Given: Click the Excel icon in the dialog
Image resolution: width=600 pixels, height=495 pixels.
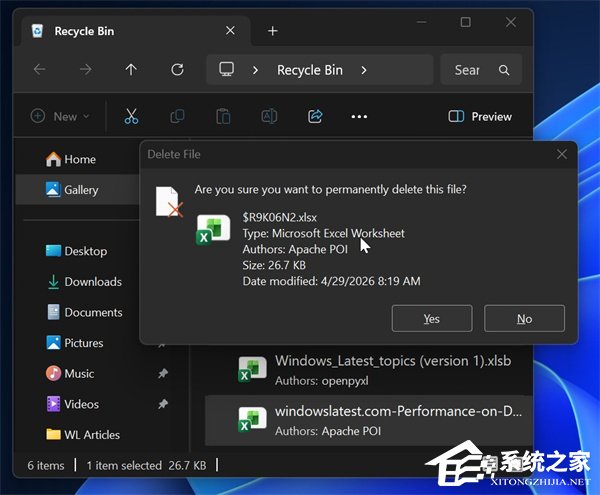Looking at the screenshot, I should click(x=213, y=229).
